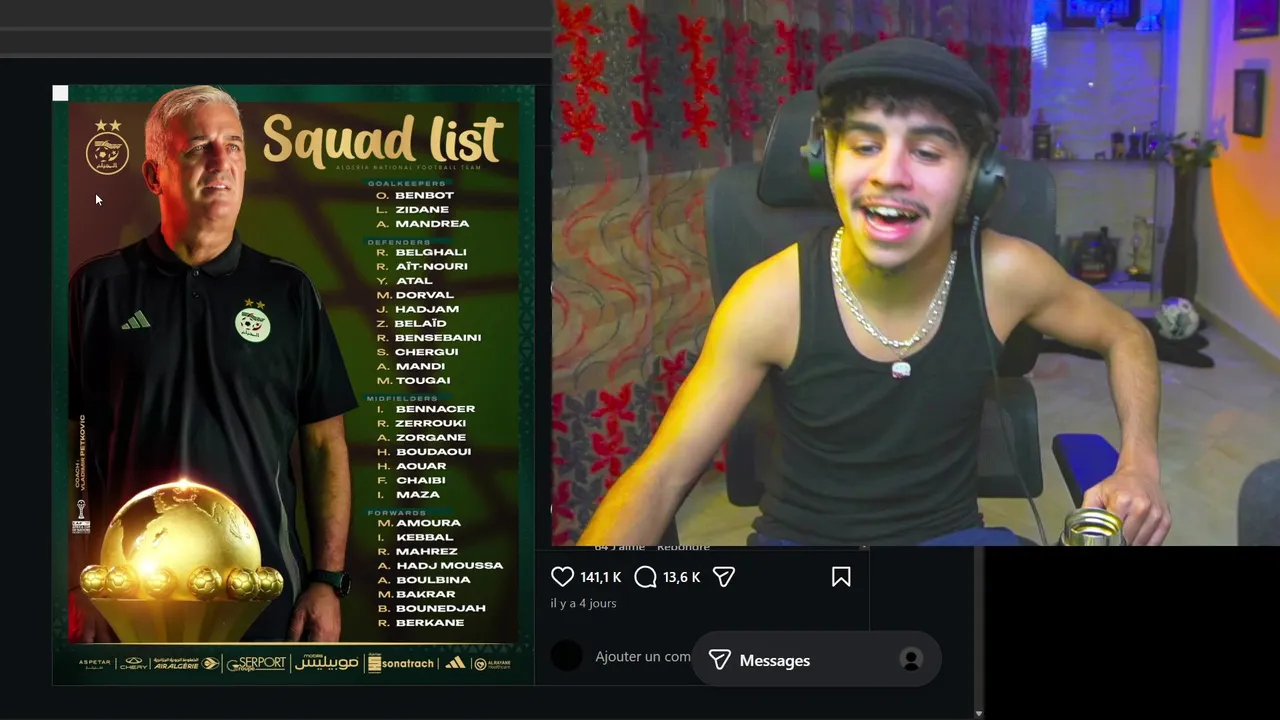The width and height of the screenshot is (1280, 720).
Task: Open the Messages label button
Action: click(775, 660)
